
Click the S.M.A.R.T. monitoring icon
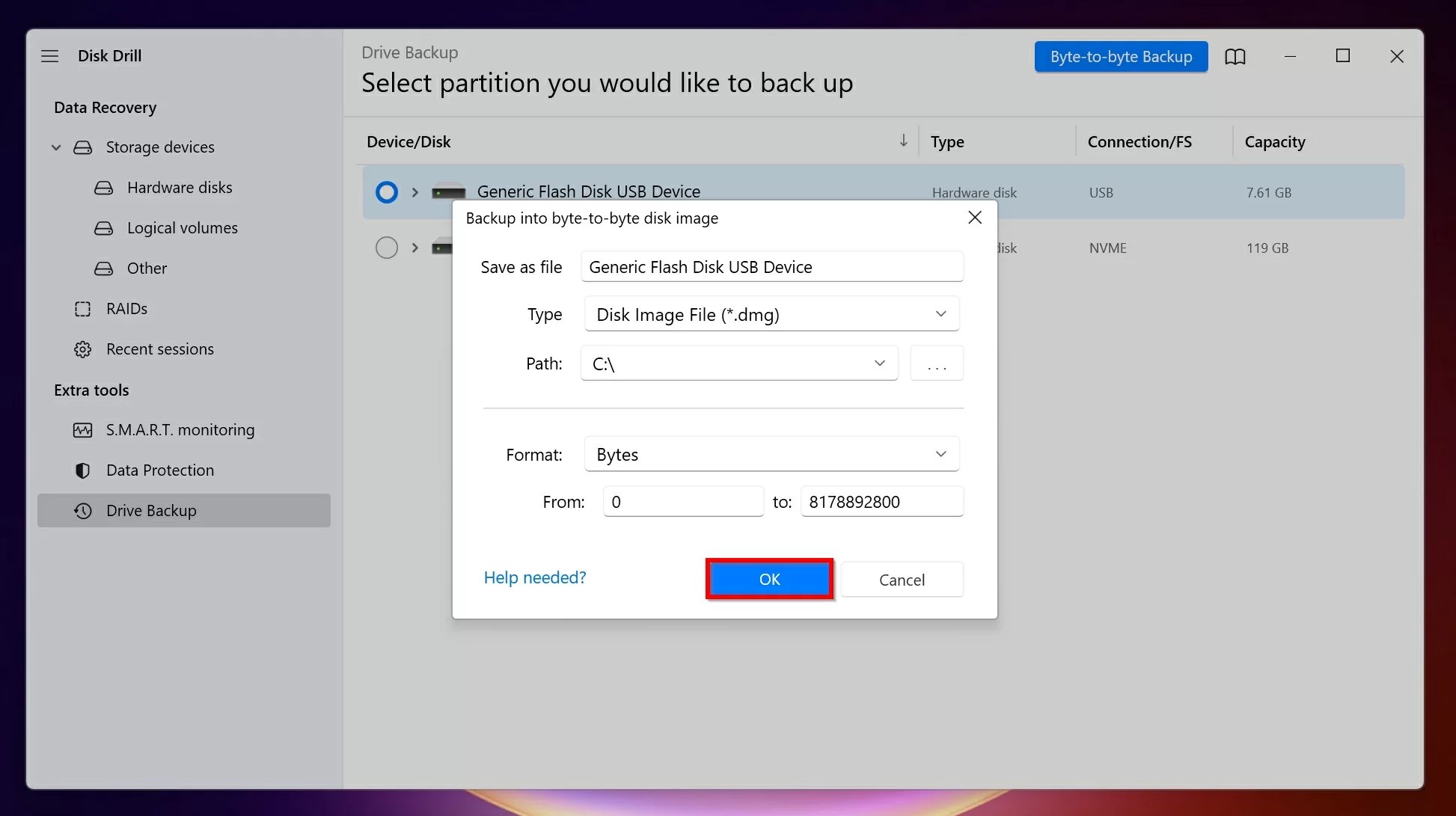[x=82, y=429]
